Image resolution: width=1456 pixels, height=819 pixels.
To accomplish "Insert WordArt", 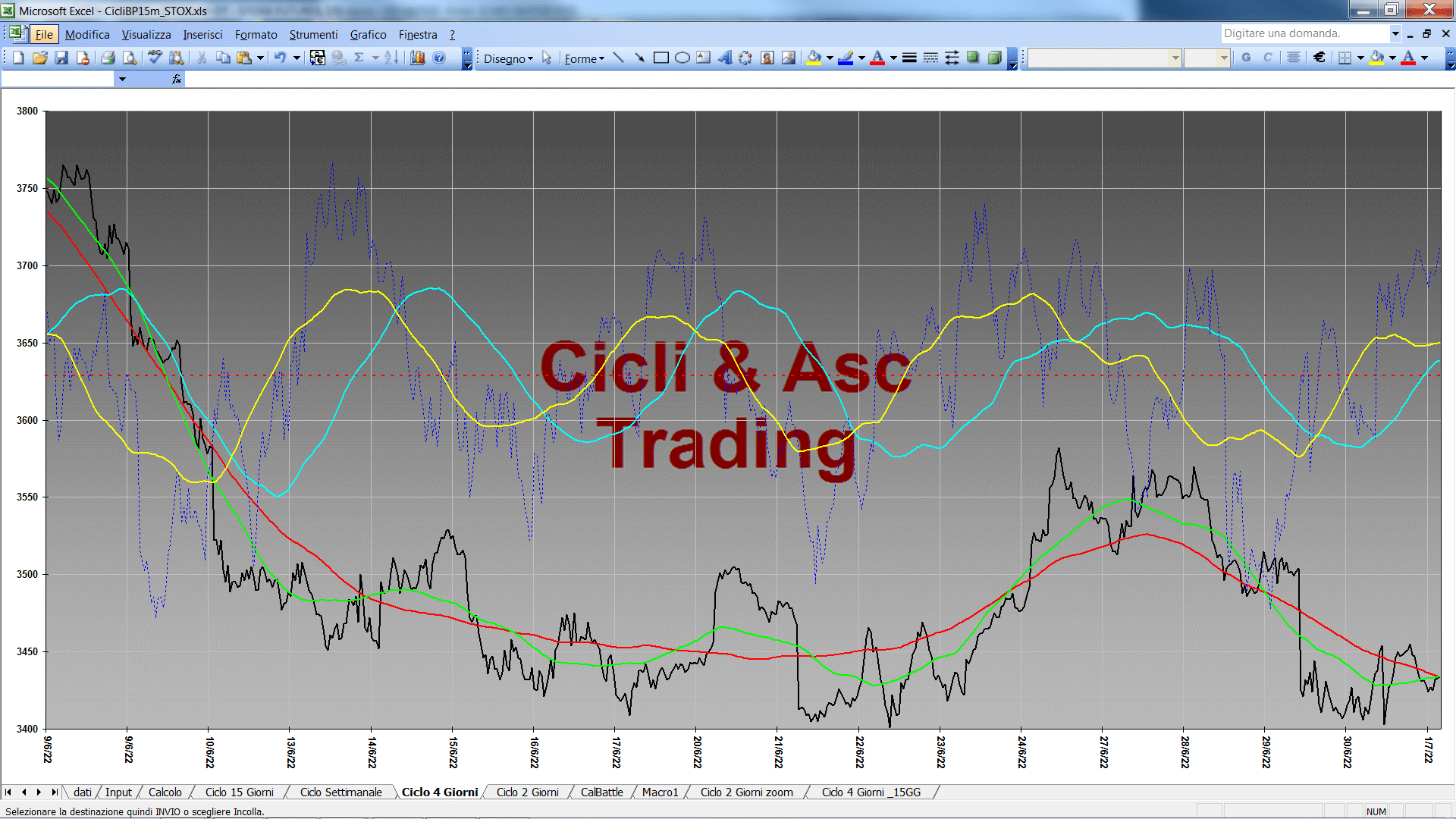I will [x=724, y=58].
